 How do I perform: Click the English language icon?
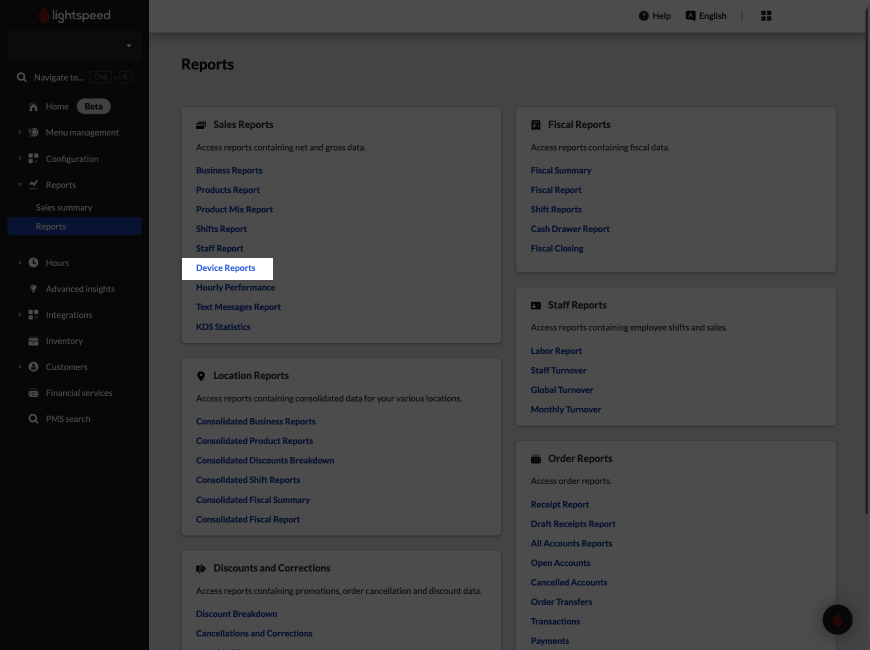[690, 16]
